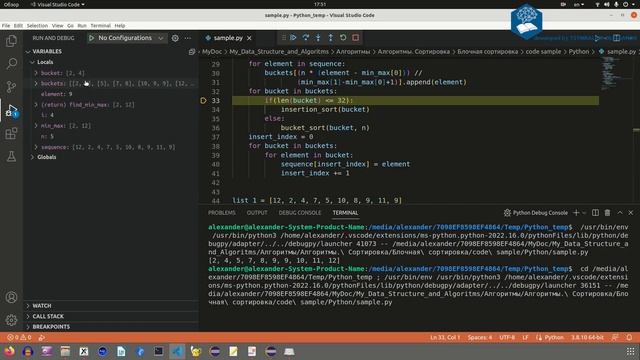640x360 pixels.
Task: Open the File menu
Action: 6,26
